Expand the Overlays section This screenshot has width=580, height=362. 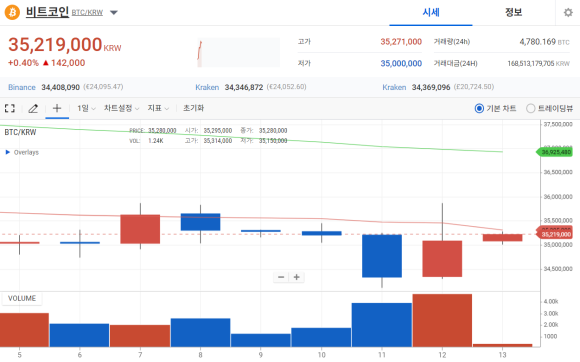(22, 152)
